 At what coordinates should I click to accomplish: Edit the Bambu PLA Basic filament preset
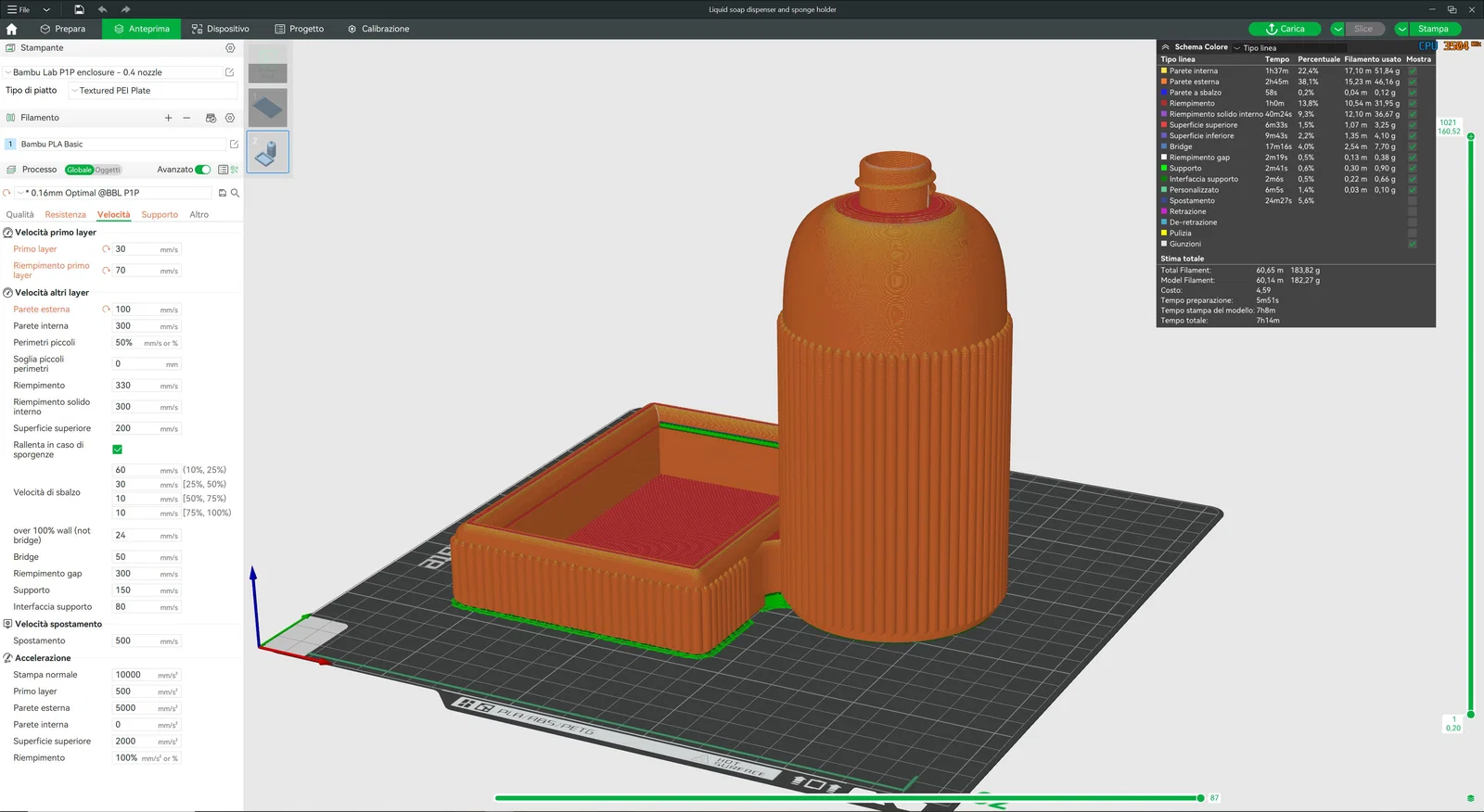(x=234, y=145)
